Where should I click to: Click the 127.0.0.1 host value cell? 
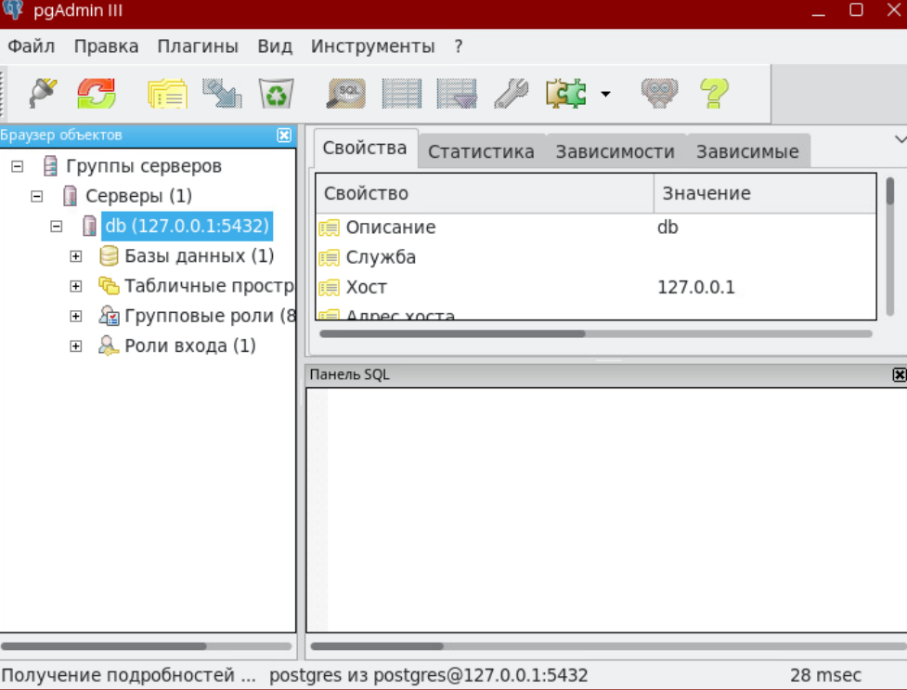[x=696, y=287]
